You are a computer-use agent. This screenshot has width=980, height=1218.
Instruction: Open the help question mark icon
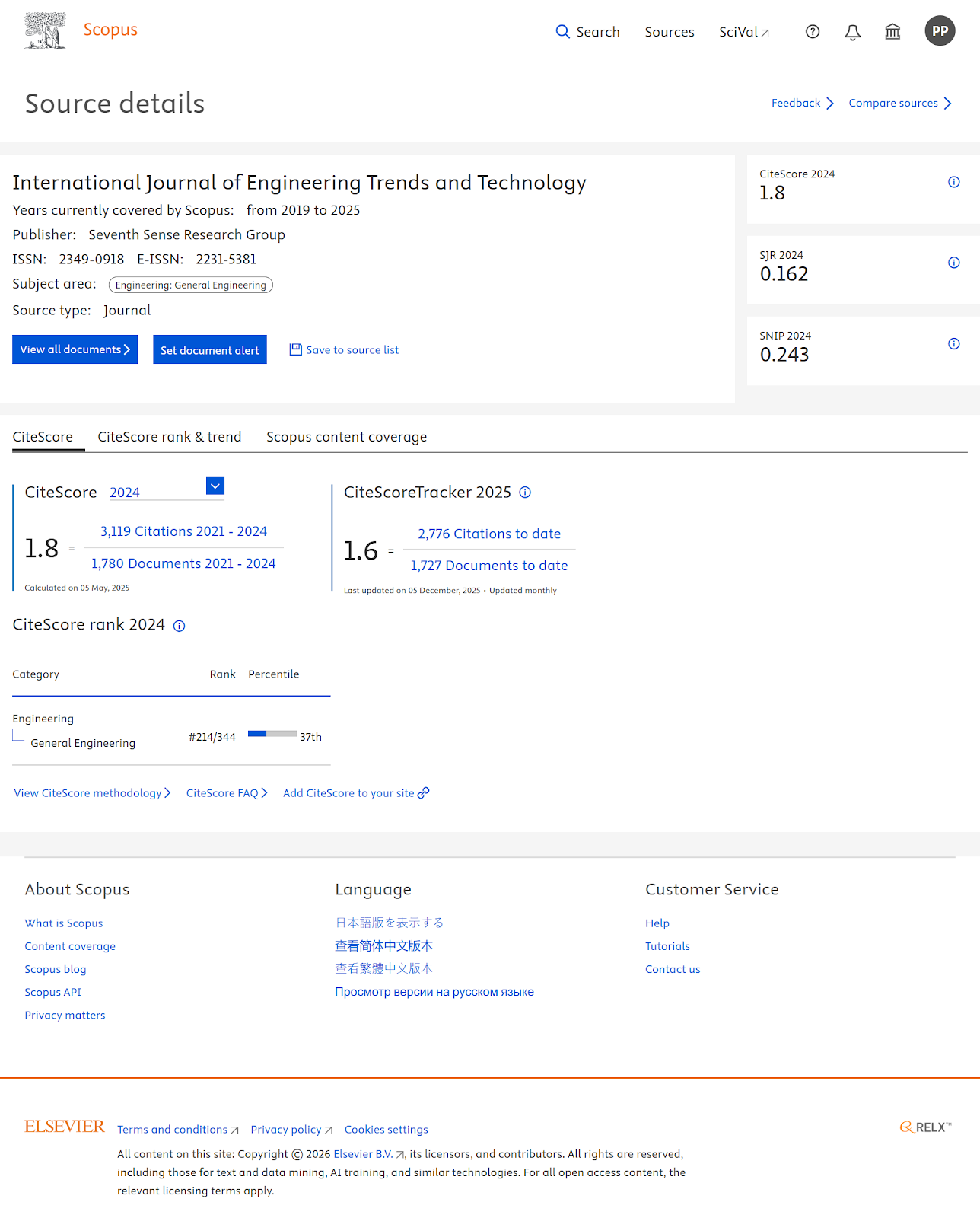[813, 32]
